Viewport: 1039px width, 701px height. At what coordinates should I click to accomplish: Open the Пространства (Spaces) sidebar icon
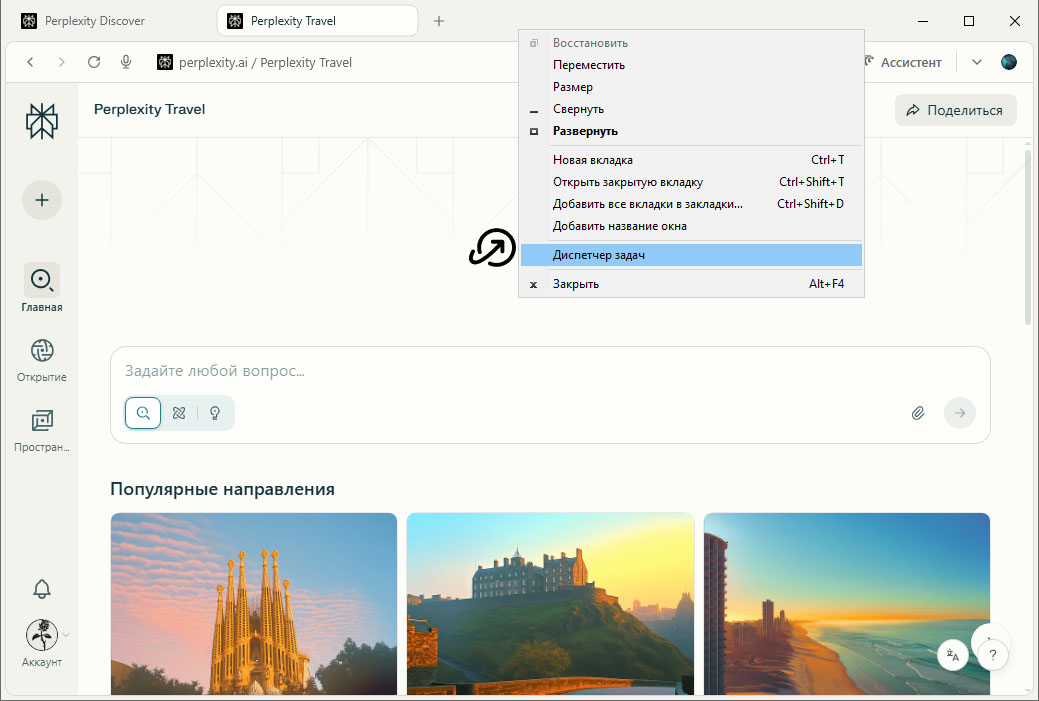pyautogui.click(x=42, y=421)
